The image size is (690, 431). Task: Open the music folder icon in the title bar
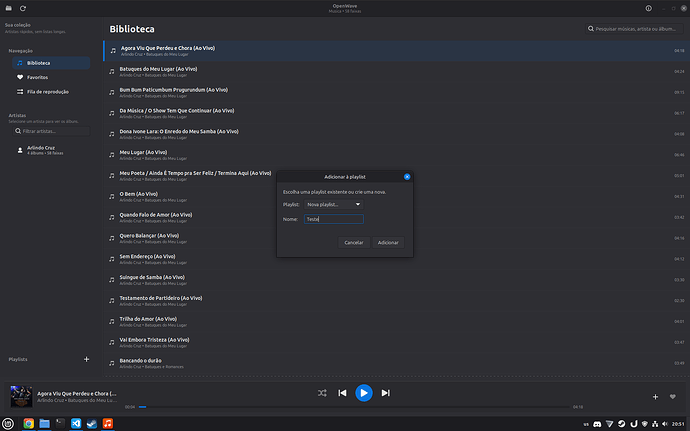9,8
